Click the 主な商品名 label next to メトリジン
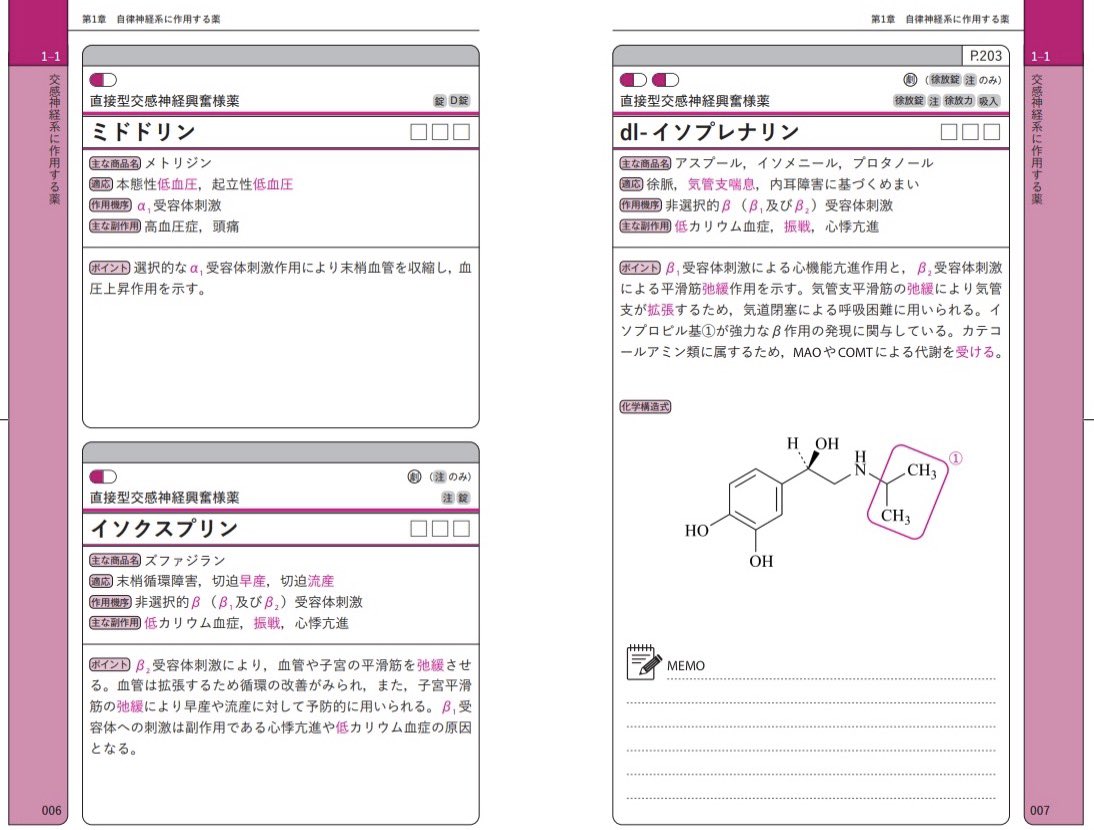Screen dimensions: 1094x830 point(114,163)
